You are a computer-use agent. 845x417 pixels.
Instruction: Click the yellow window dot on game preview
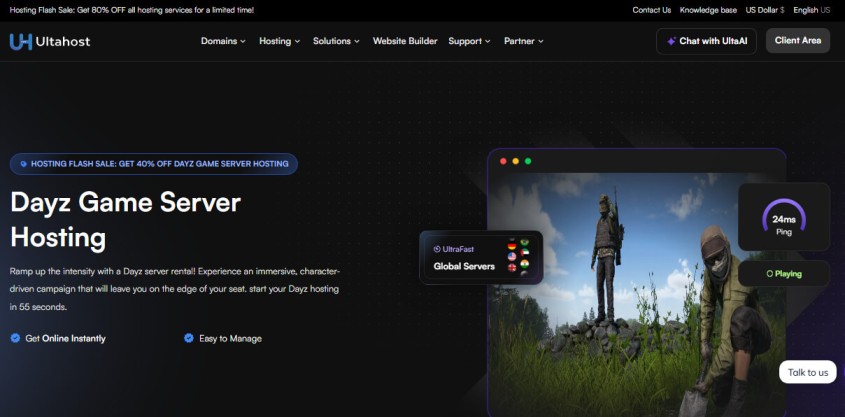pyautogui.click(x=516, y=161)
